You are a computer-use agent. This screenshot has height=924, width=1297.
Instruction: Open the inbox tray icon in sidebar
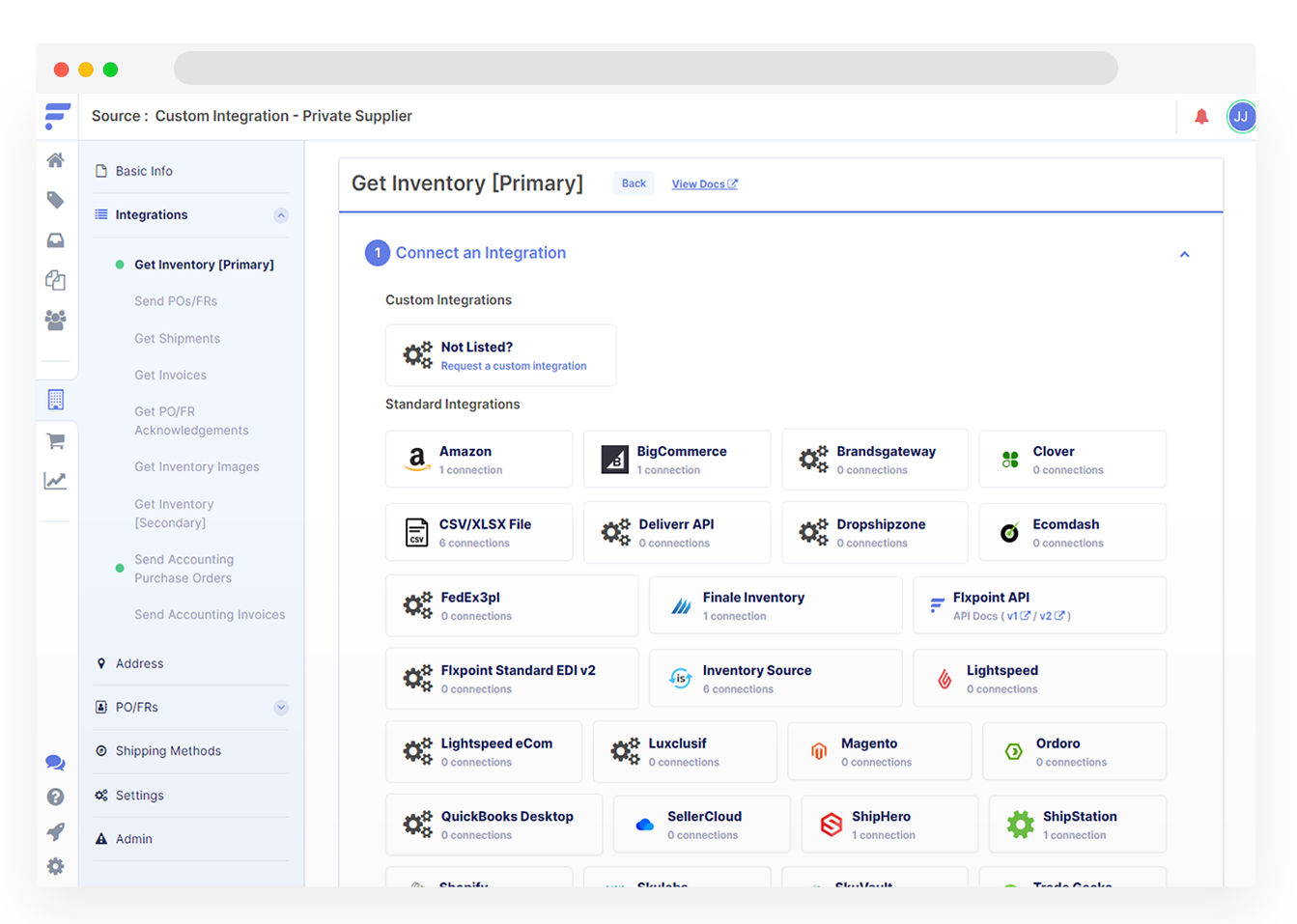tap(56, 240)
